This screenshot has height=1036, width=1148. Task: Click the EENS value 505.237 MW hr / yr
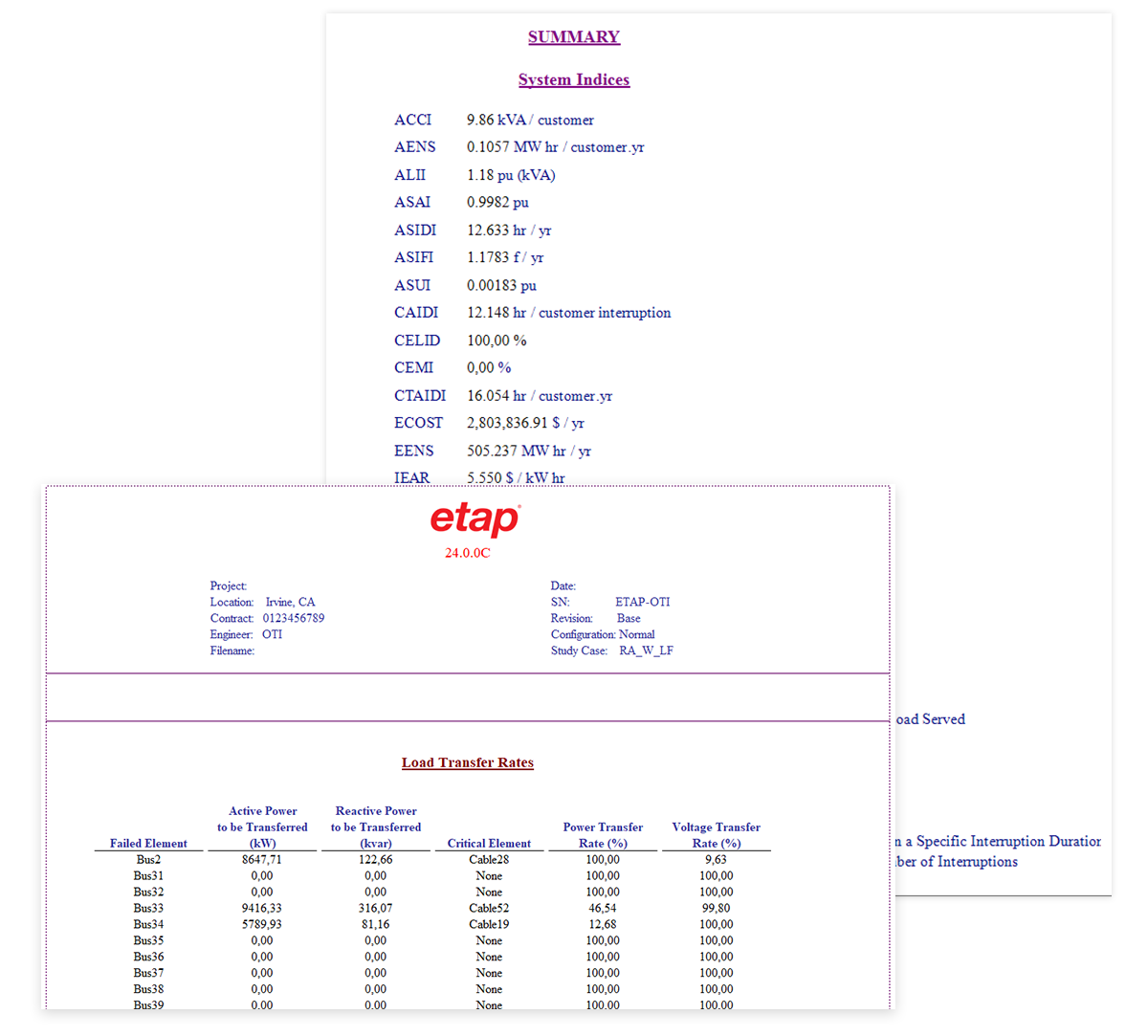[x=528, y=451]
